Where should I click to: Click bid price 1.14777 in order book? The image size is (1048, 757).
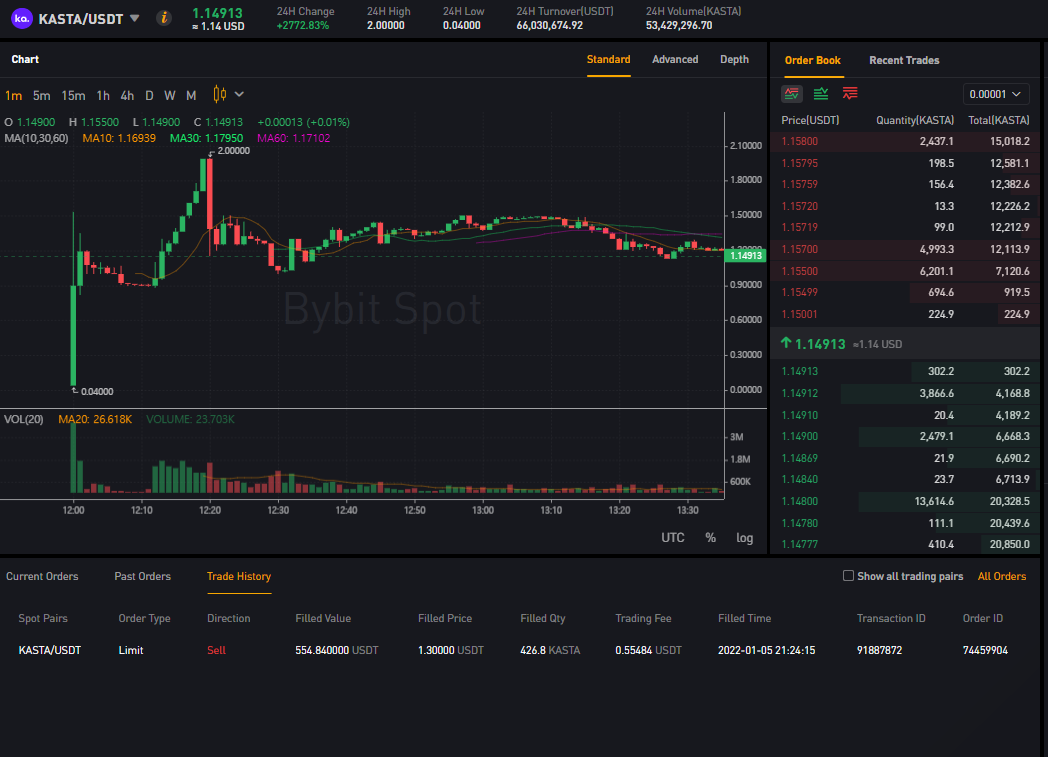click(x=799, y=545)
